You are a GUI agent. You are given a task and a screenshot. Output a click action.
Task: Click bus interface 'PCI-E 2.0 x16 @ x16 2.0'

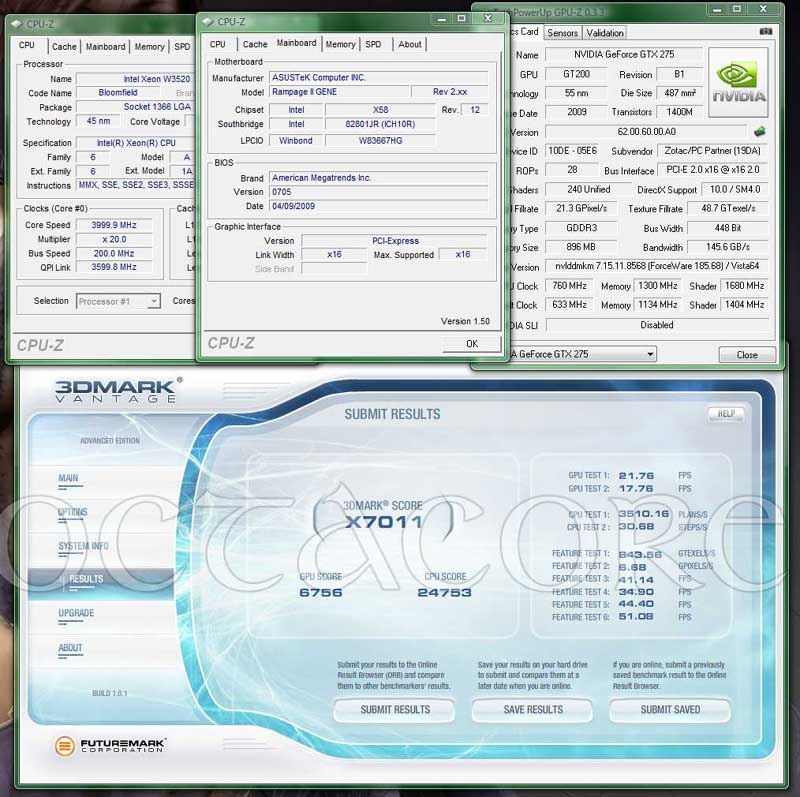(x=713, y=170)
